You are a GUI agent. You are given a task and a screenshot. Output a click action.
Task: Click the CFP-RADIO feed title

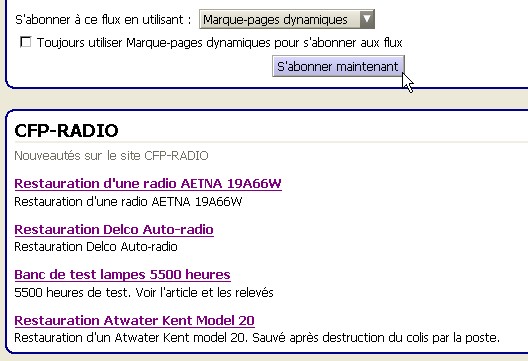click(66, 131)
